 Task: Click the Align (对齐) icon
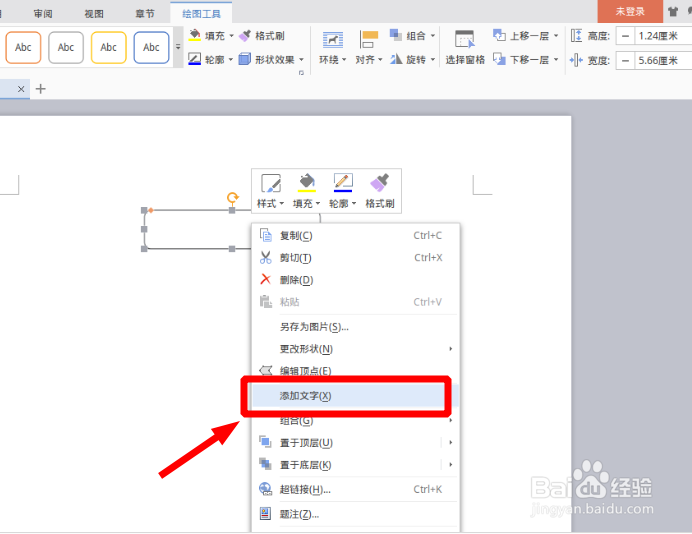pos(369,40)
